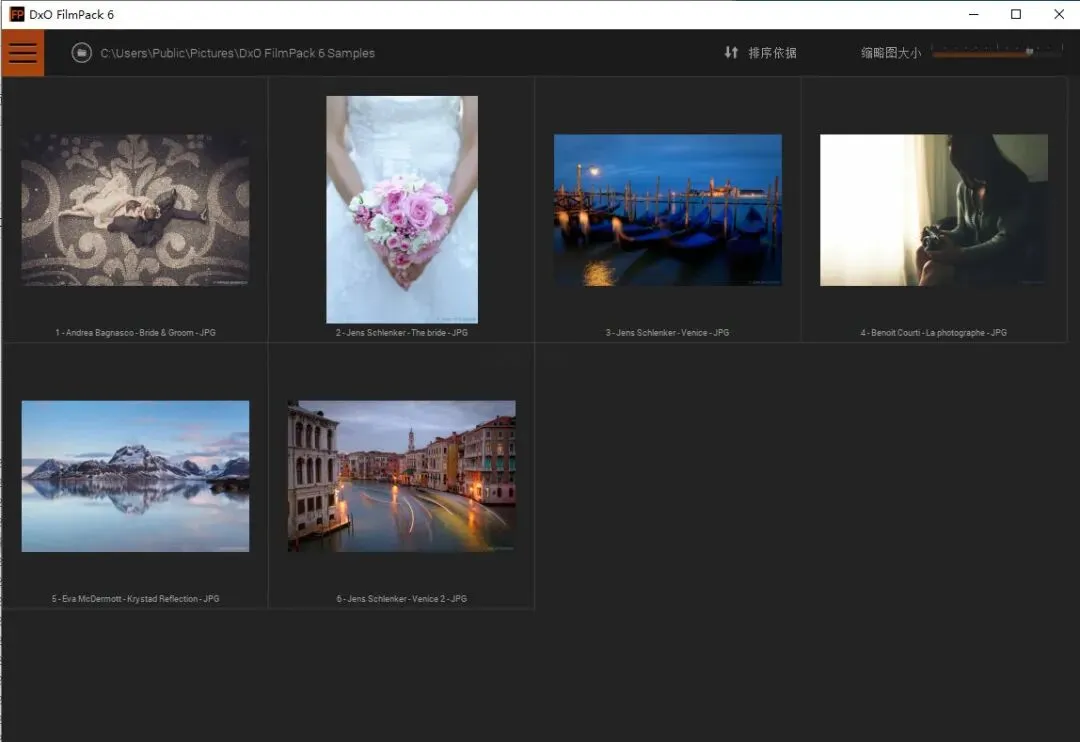Open the orange hamburger menu
Image resolution: width=1080 pixels, height=742 pixels.
(x=22, y=53)
